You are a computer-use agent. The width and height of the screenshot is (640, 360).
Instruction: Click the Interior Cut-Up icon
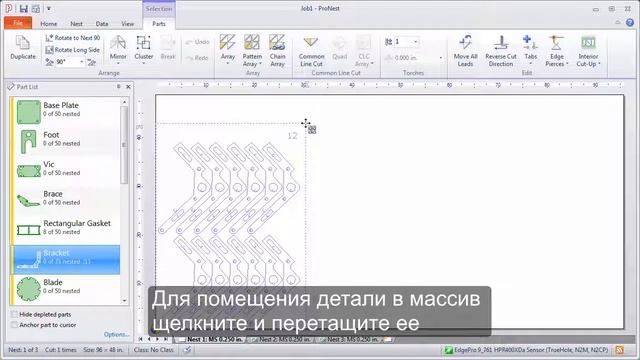[588, 42]
